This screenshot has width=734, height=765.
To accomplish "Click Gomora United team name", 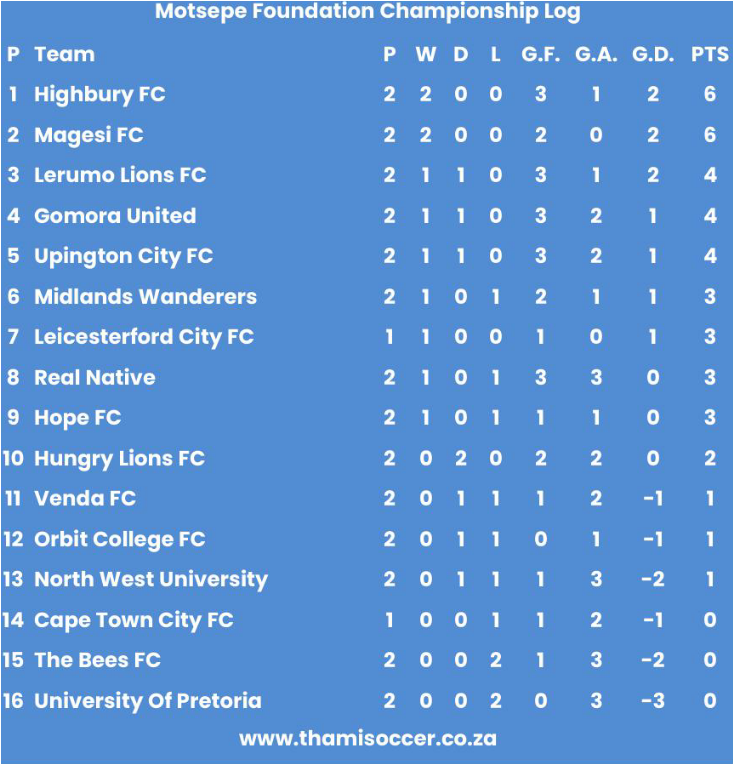I will [x=115, y=216].
